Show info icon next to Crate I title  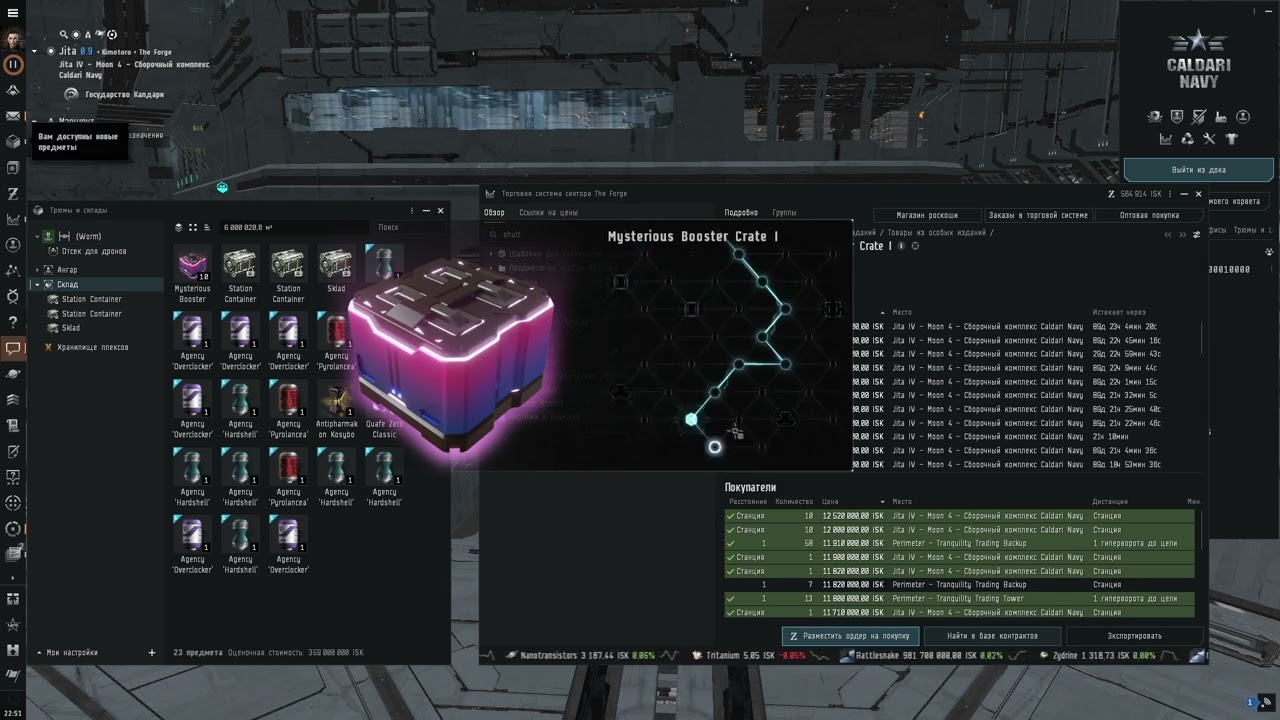(x=901, y=246)
